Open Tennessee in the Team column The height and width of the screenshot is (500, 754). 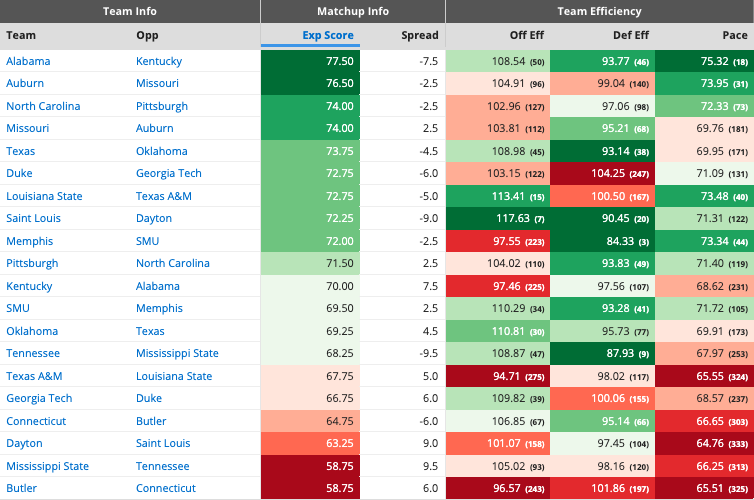(x=33, y=353)
